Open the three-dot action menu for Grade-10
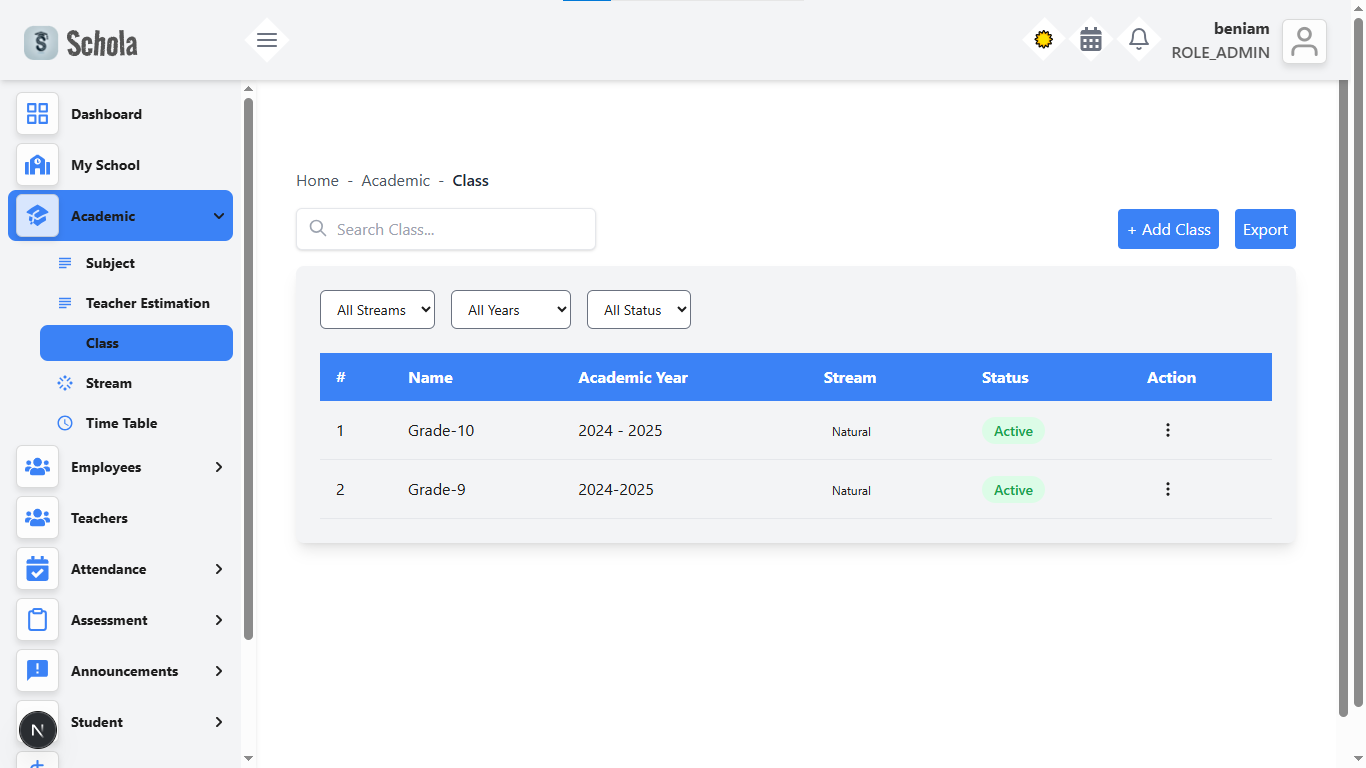The height and width of the screenshot is (768, 1366). [x=1168, y=430]
